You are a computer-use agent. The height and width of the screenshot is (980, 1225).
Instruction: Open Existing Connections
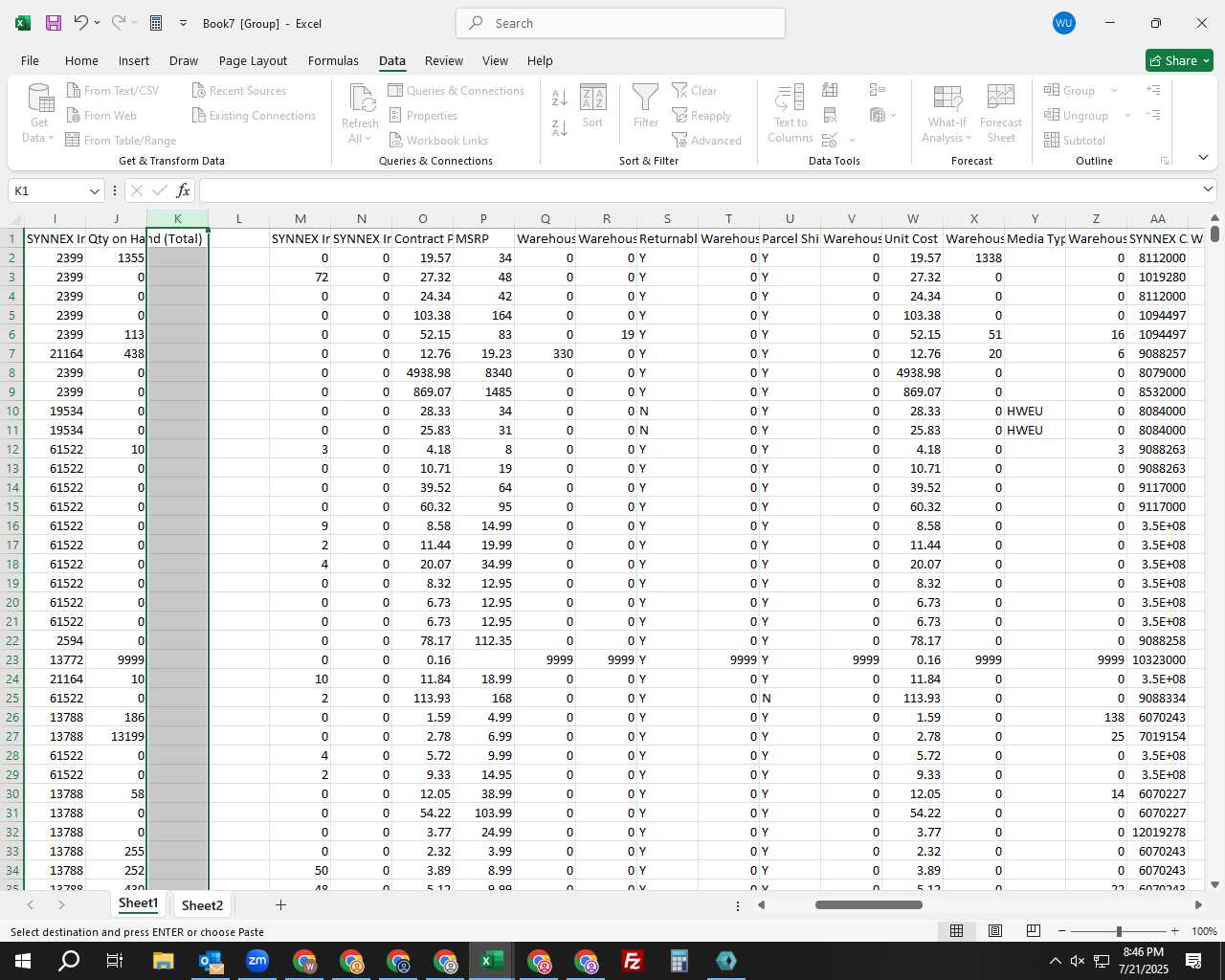[x=254, y=115]
